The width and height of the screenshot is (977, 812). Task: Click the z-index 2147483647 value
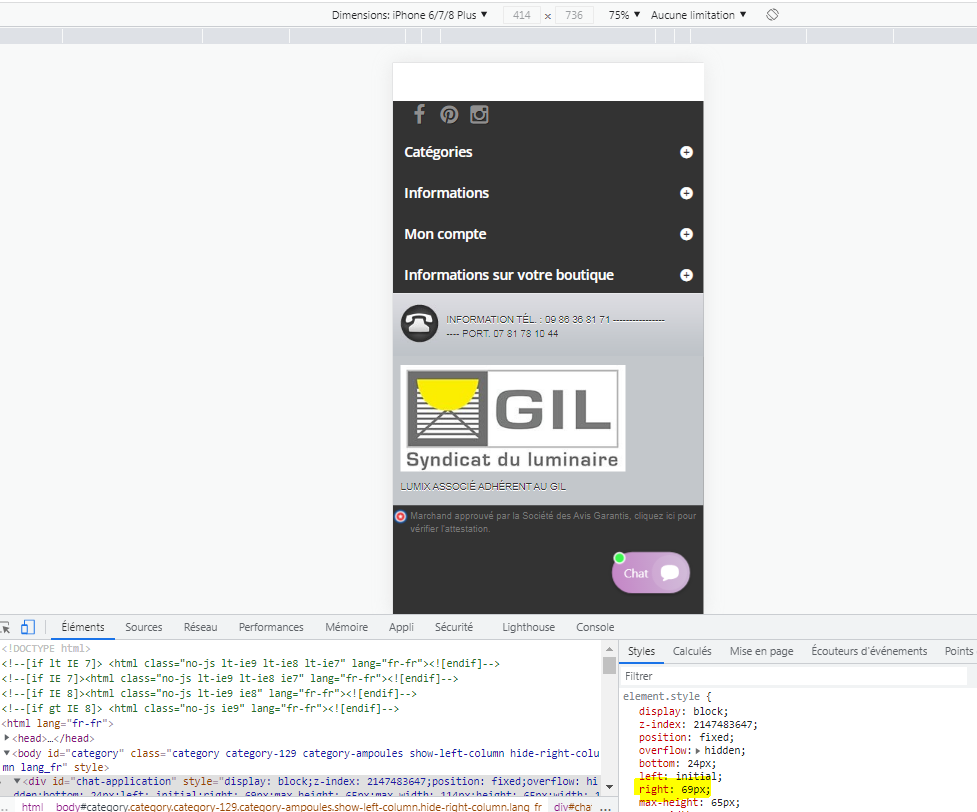click(x=723, y=724)
